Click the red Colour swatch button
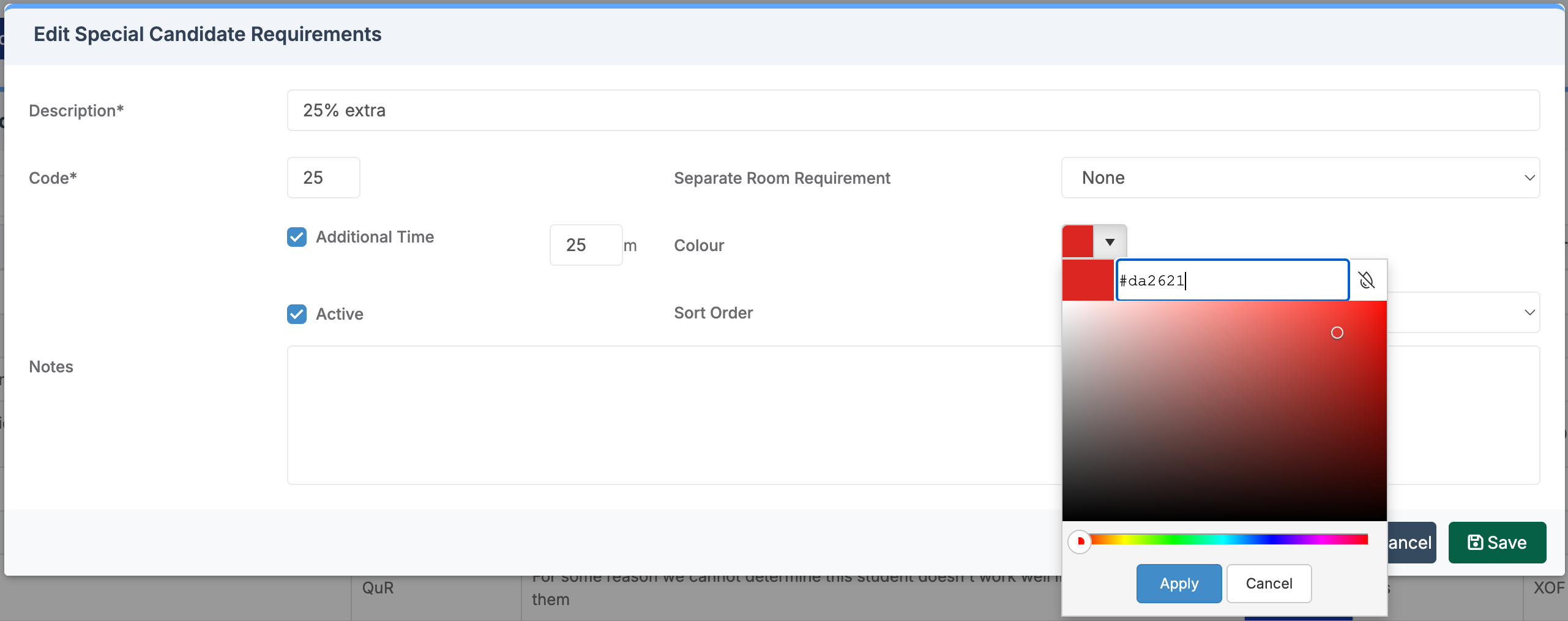This screenshot has height=621, width=1568. tap(1078, 242)
